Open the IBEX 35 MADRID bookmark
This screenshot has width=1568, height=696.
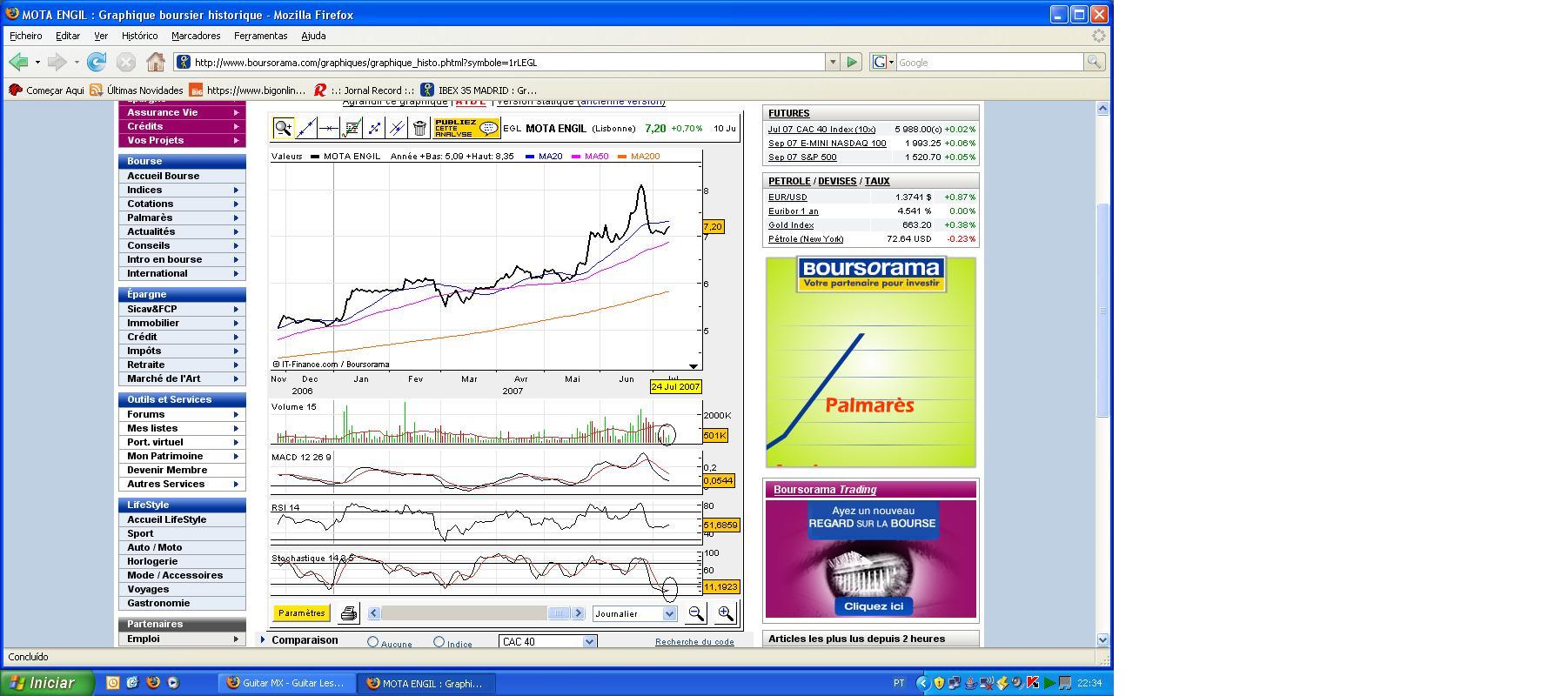click(479, 90)
